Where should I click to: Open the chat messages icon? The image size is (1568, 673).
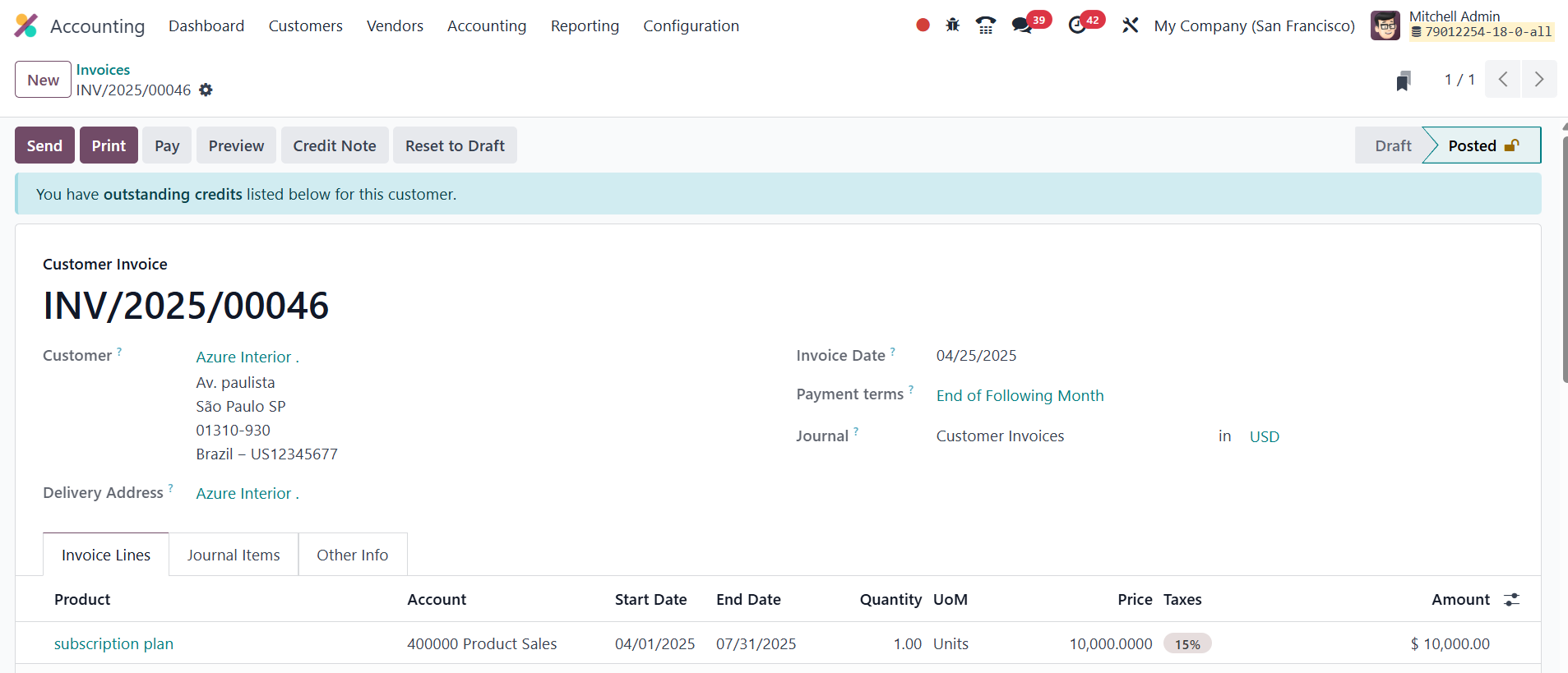click(1022, 25)
